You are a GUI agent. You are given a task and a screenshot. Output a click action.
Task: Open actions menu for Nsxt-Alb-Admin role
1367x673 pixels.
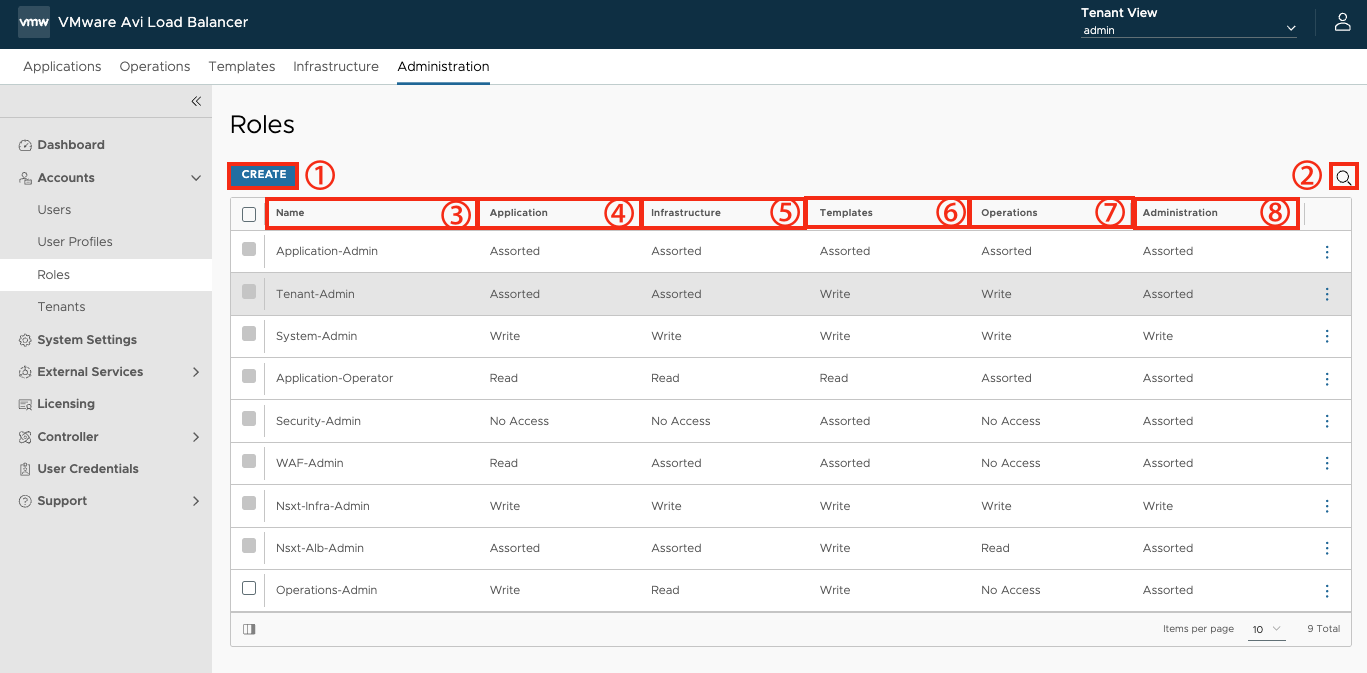coord(1327,548)
